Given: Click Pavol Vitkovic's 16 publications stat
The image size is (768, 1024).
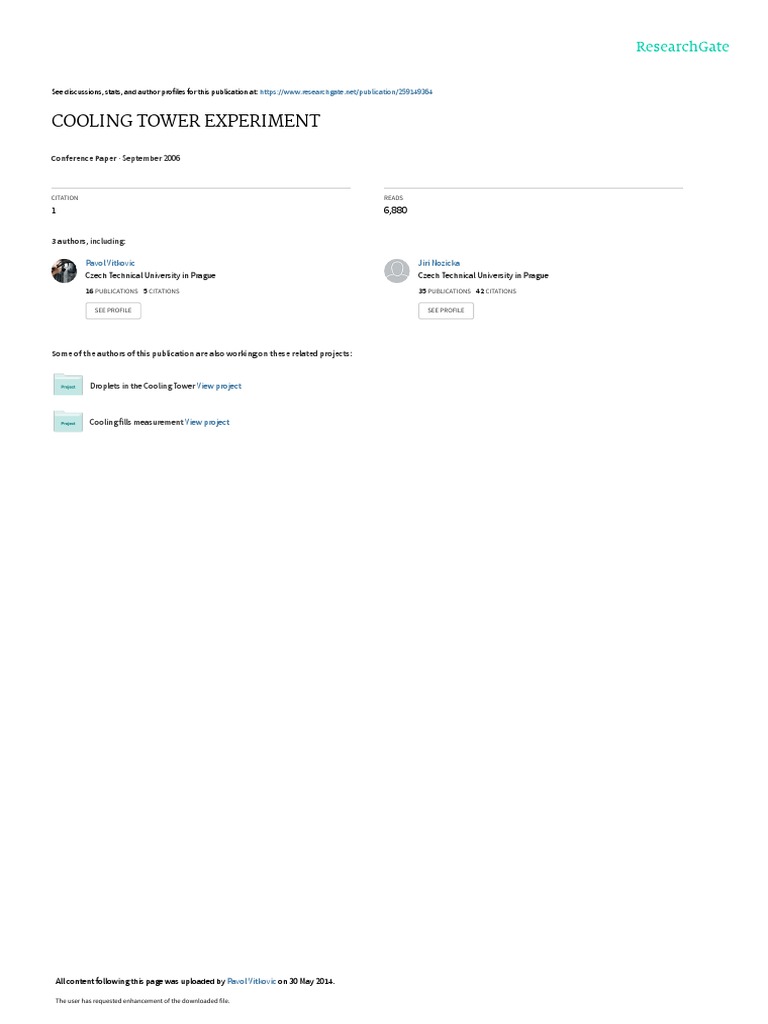Looking at the screenshot, I should (x=112, y=291).
